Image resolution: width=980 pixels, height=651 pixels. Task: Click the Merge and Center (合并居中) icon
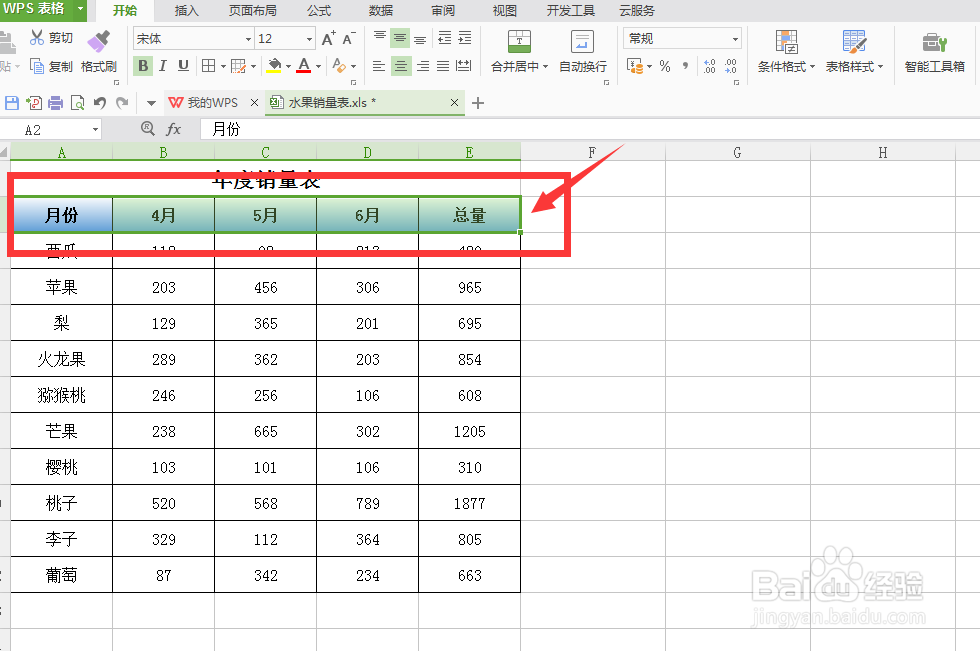tap(519, 41)
